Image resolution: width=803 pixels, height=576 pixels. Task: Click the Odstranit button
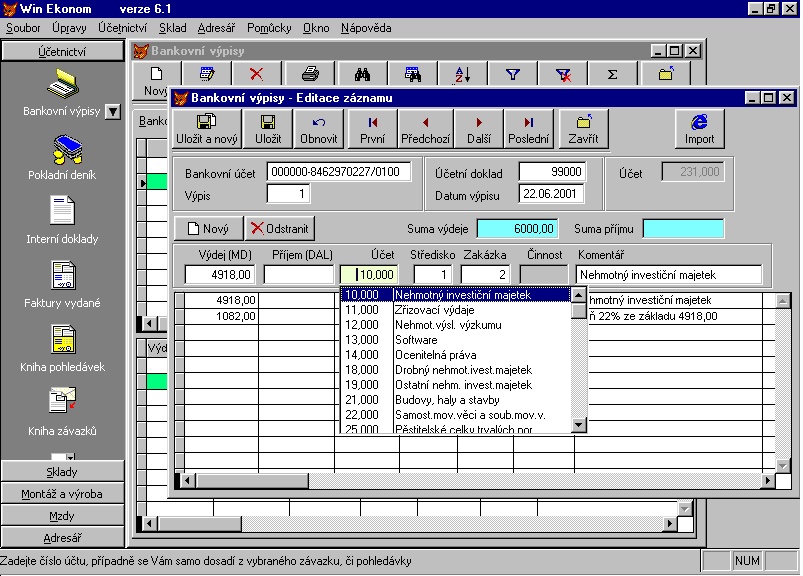[280, 228]
